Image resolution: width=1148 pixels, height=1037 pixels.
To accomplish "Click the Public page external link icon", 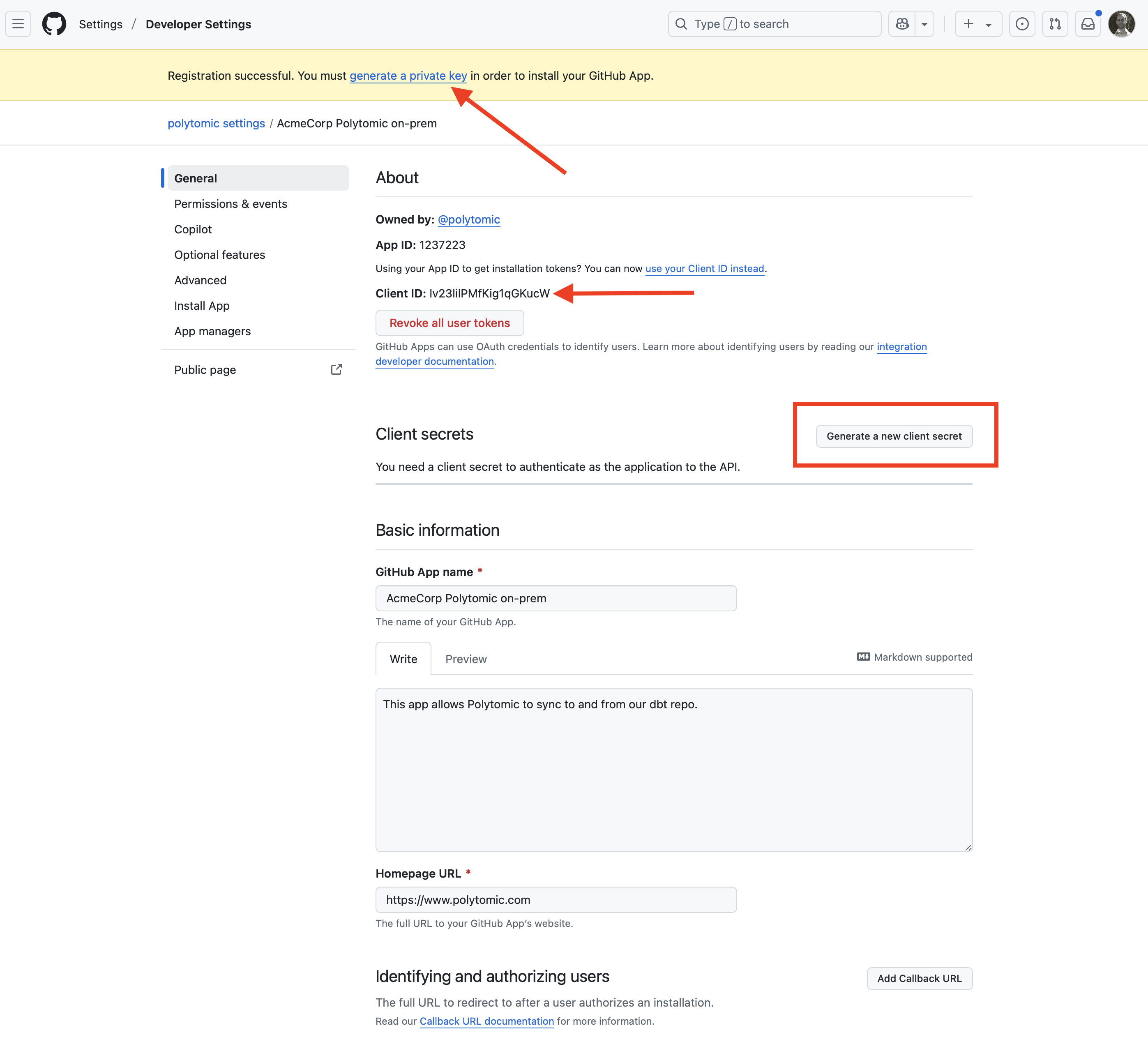I will (337, 370).
